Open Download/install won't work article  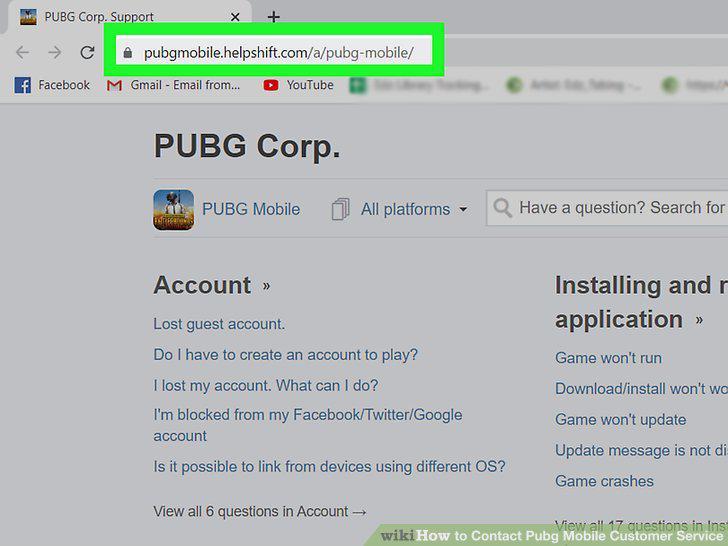click(641, 389)
